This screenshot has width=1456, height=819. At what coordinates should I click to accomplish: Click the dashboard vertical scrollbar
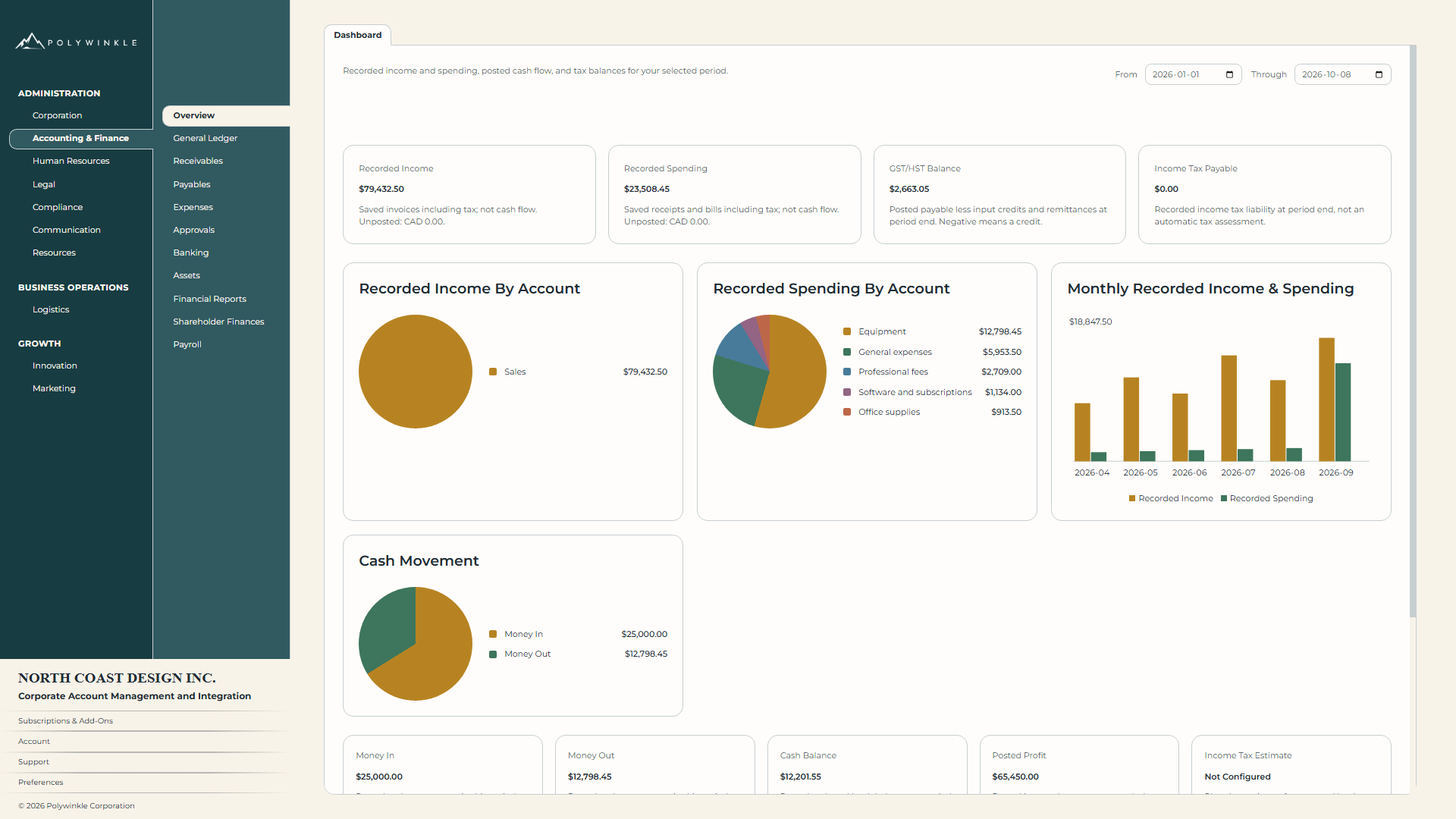coord(1413,331)
